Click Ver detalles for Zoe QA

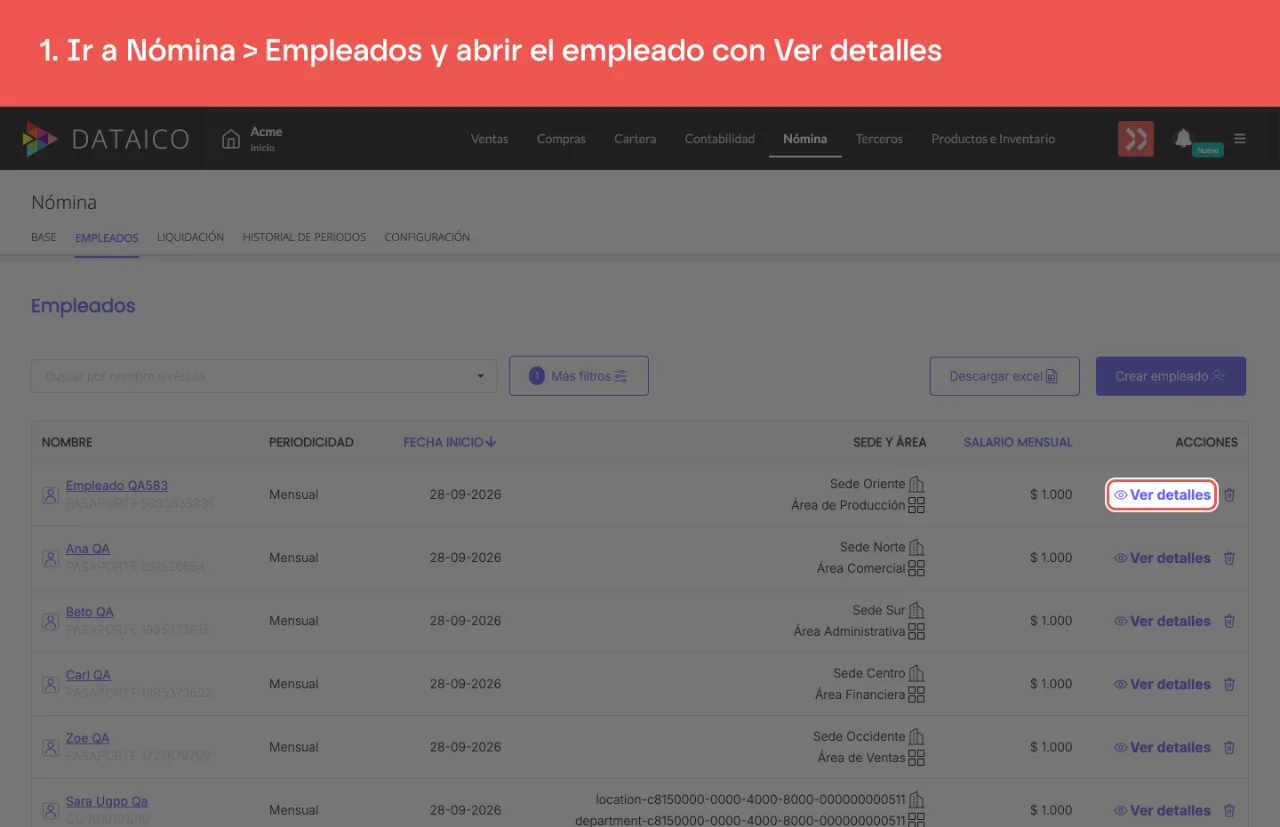tap(1162, 747)
